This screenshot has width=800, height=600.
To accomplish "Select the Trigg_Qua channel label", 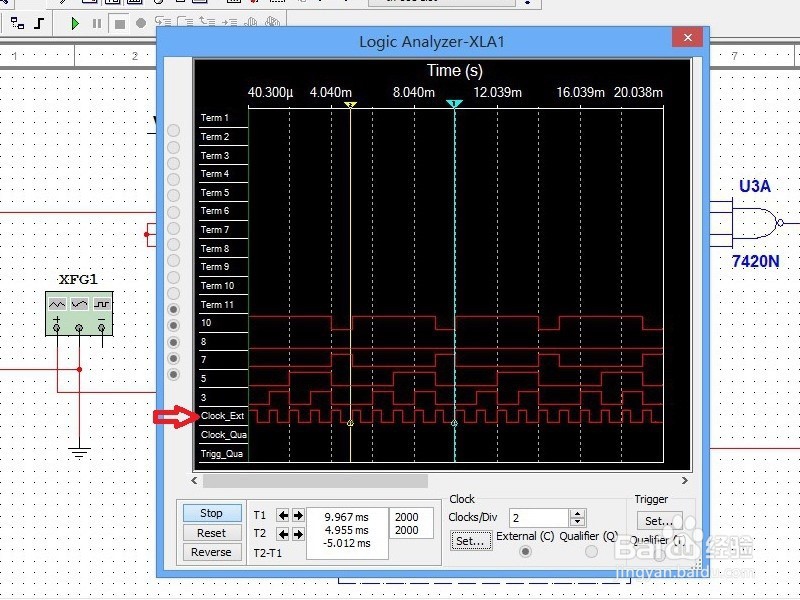I will [222, 454].
